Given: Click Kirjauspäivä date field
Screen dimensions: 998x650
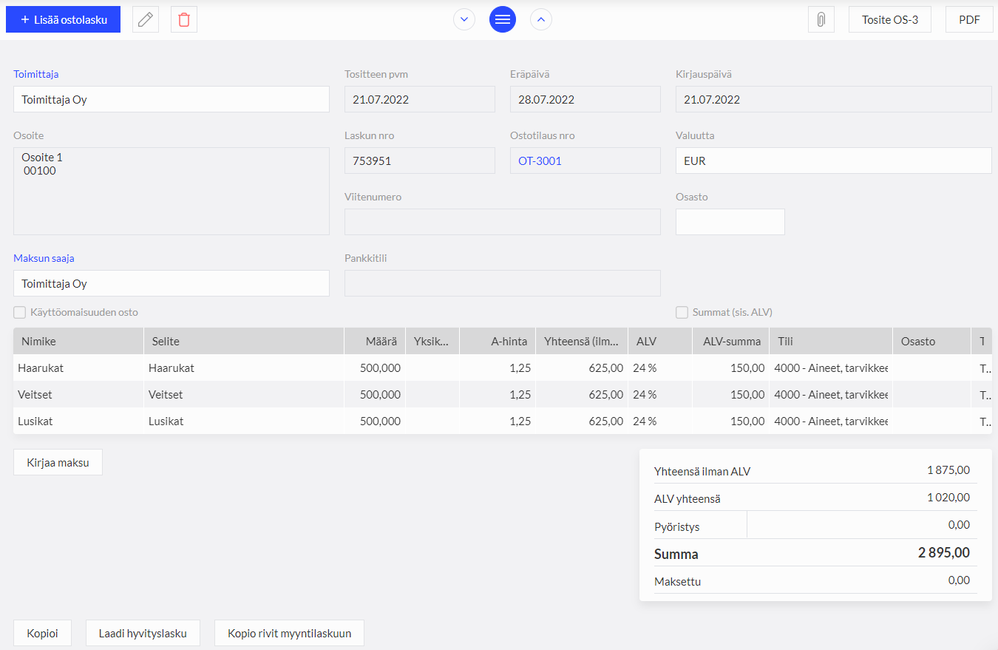Looking at the screenshot, I should click(x=833, y=99).
